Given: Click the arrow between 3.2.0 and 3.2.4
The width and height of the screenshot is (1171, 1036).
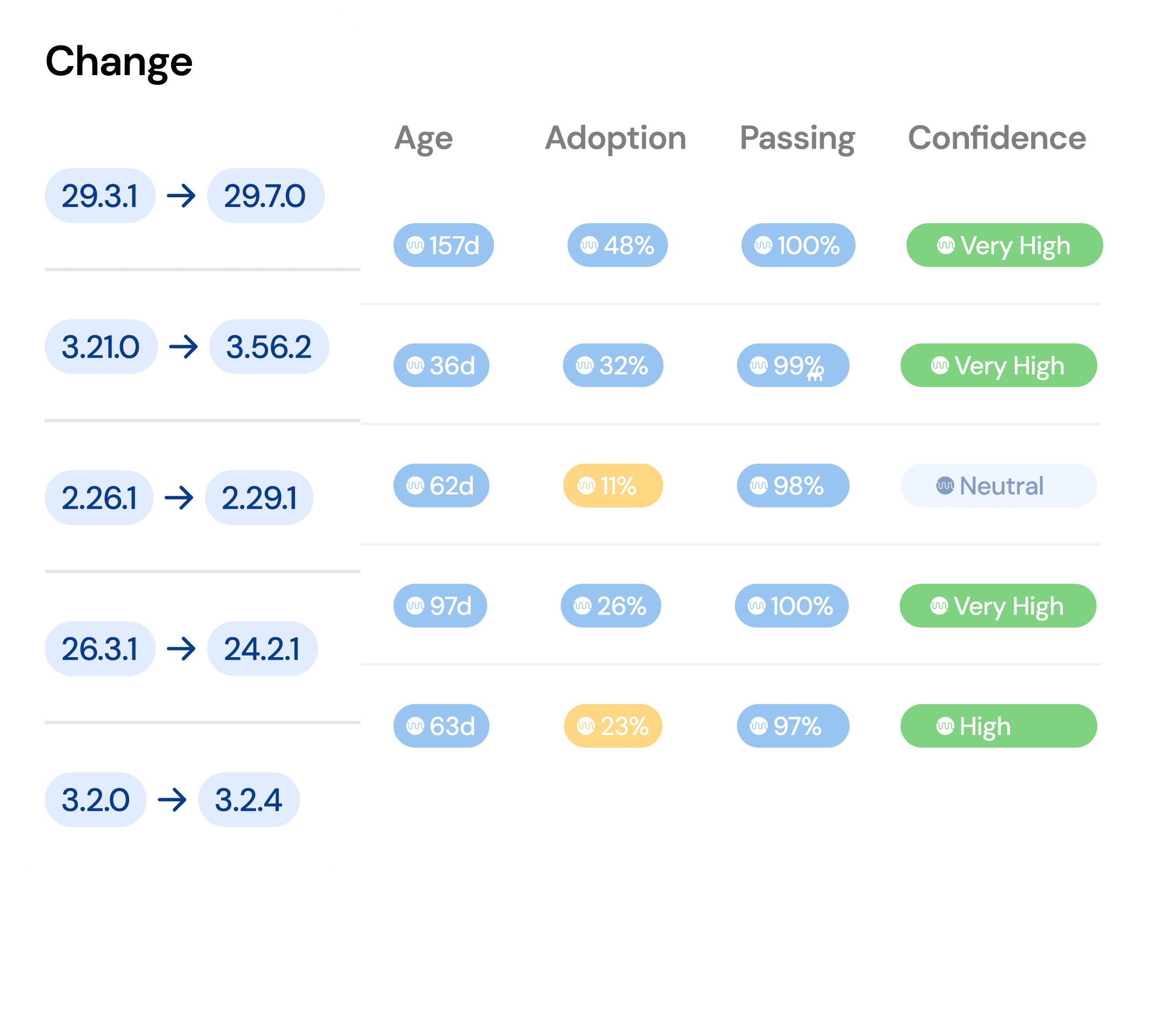Looking at the screenshot, I should 172,800.
